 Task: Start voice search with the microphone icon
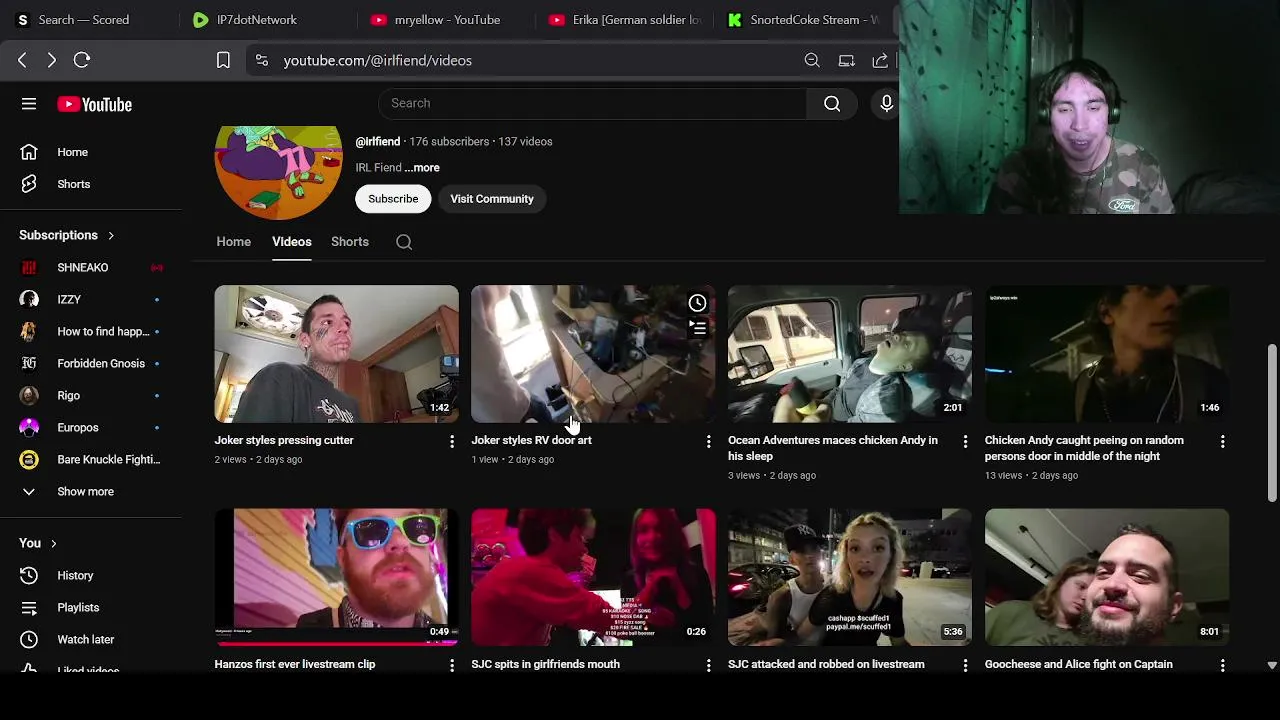[886, 103]
